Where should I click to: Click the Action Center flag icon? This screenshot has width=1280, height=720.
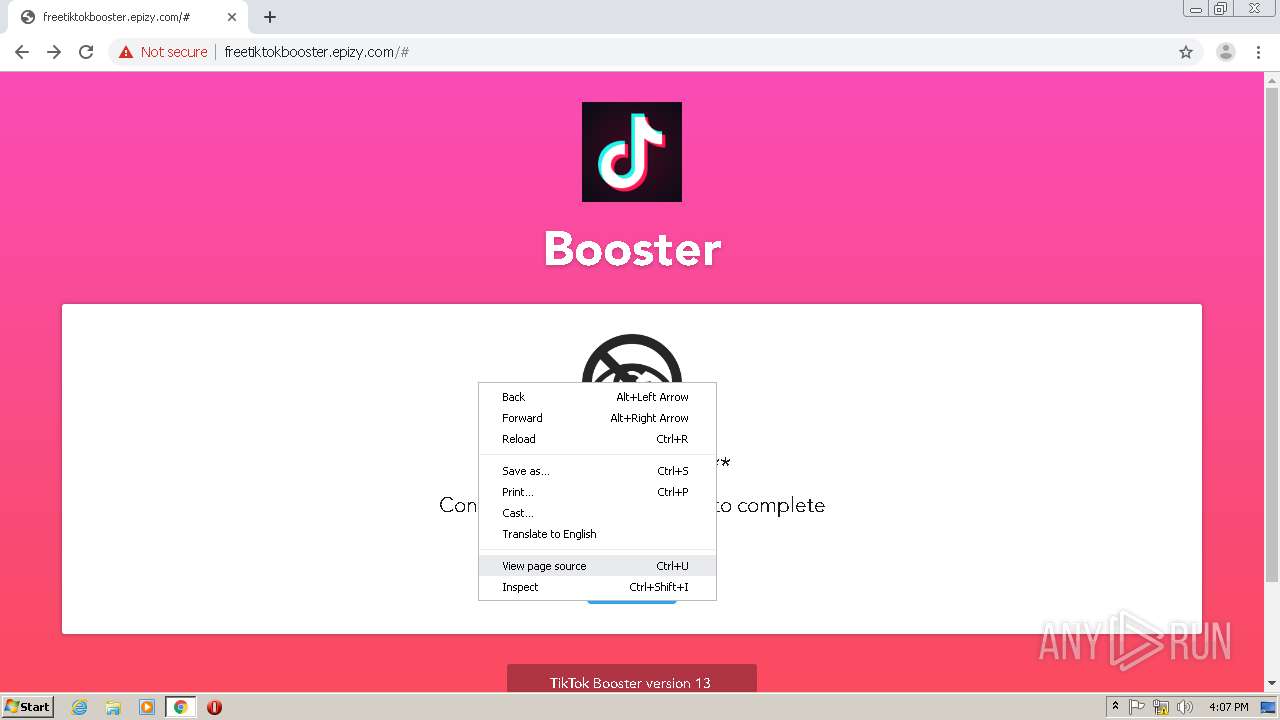coord(1138,707)
